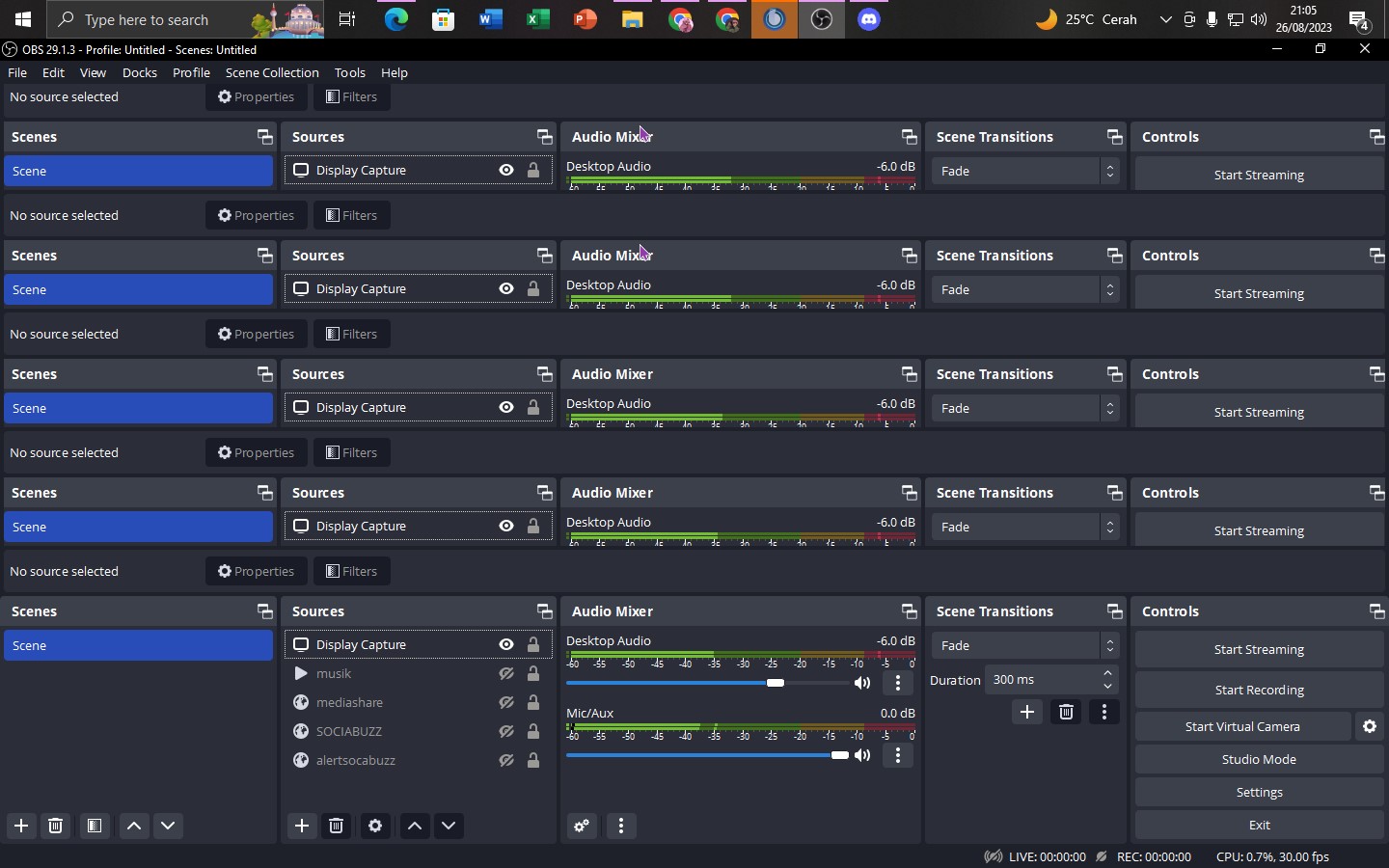Click the Start Recording button
This screenshot has width=1389, height=868.
1259,690
